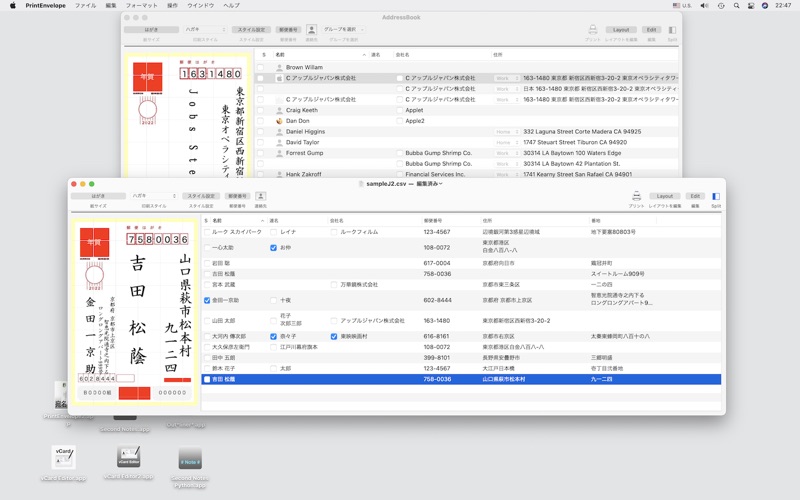Toggle Split view icon in sampleJ2.csv window
This screenshot has width=800, height=500.
(x=716, y=196)
